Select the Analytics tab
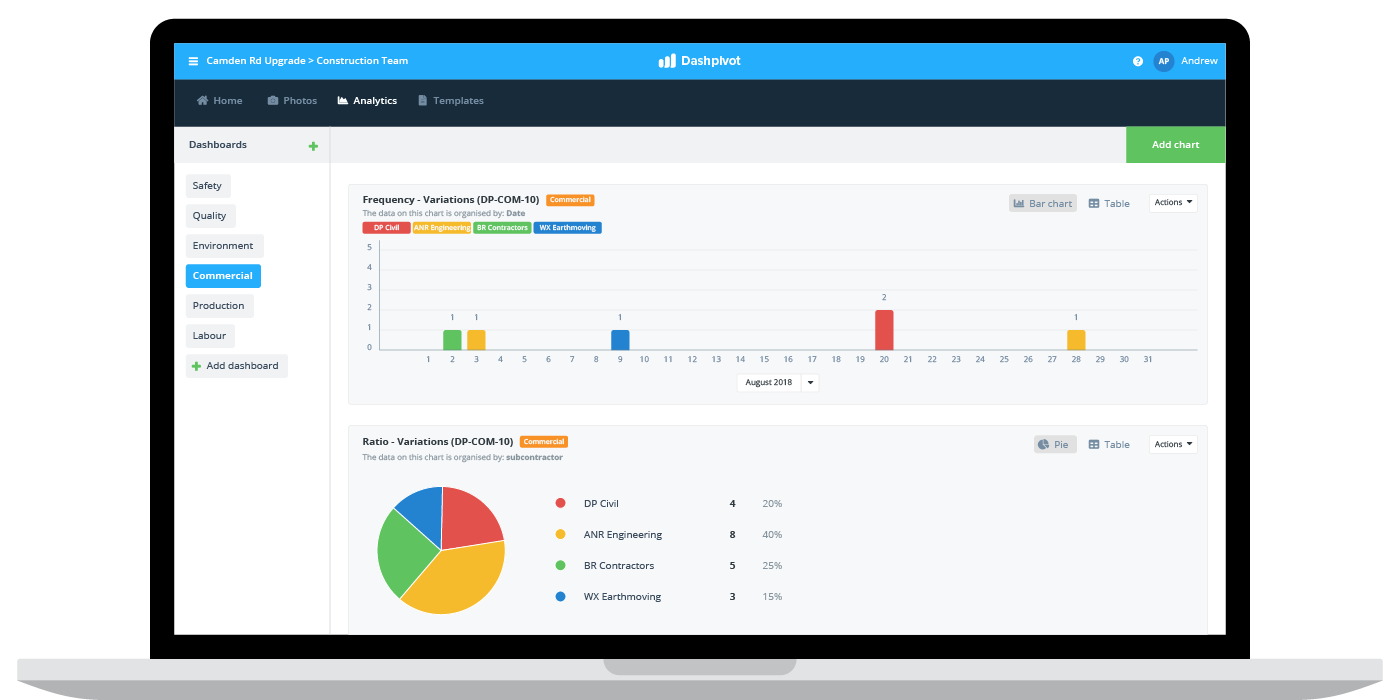This screenshot has width=1400, height=700. (x=367, y=101)
